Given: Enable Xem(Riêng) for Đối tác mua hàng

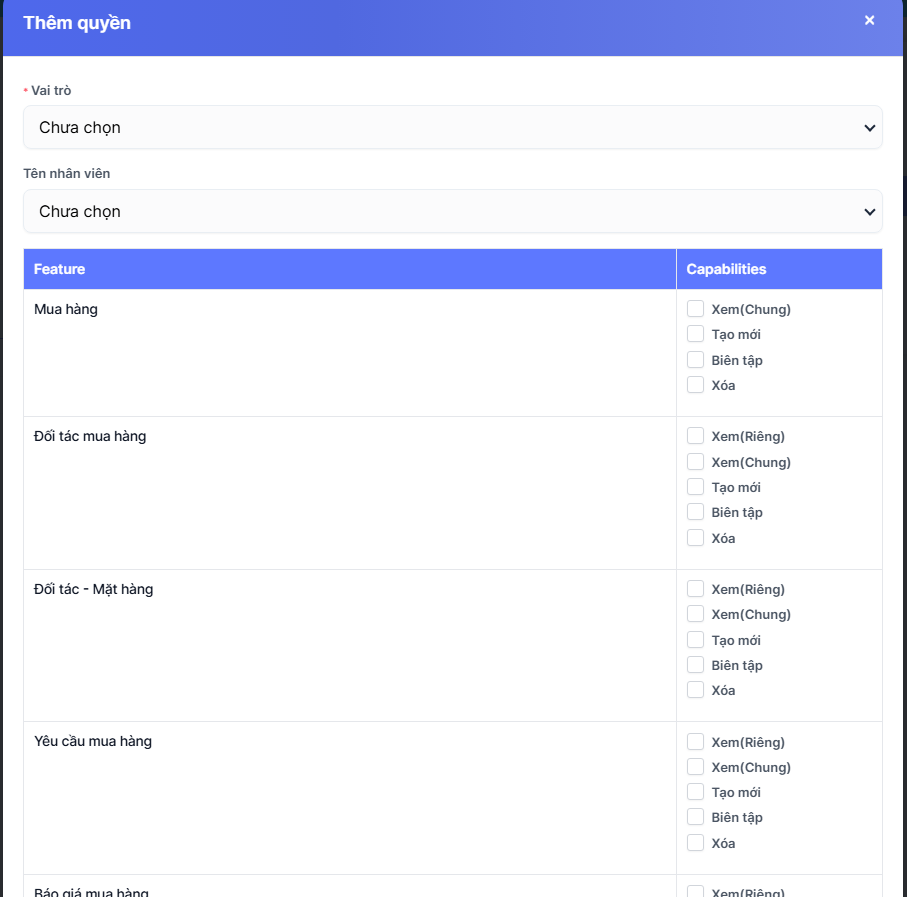Looking at the screenshot, I should 696,436.
